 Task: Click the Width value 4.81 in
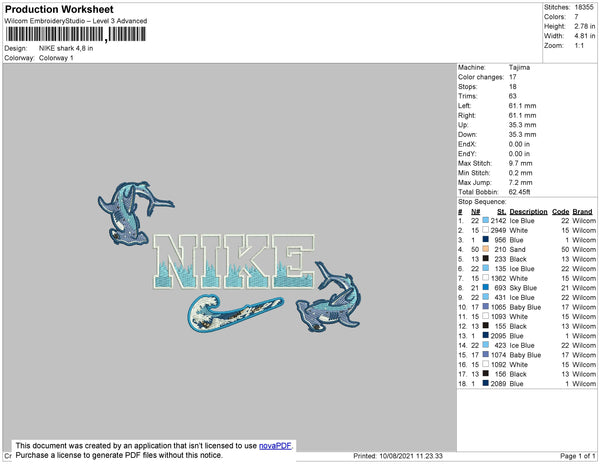pyautogui.click(x=584, y=36)
